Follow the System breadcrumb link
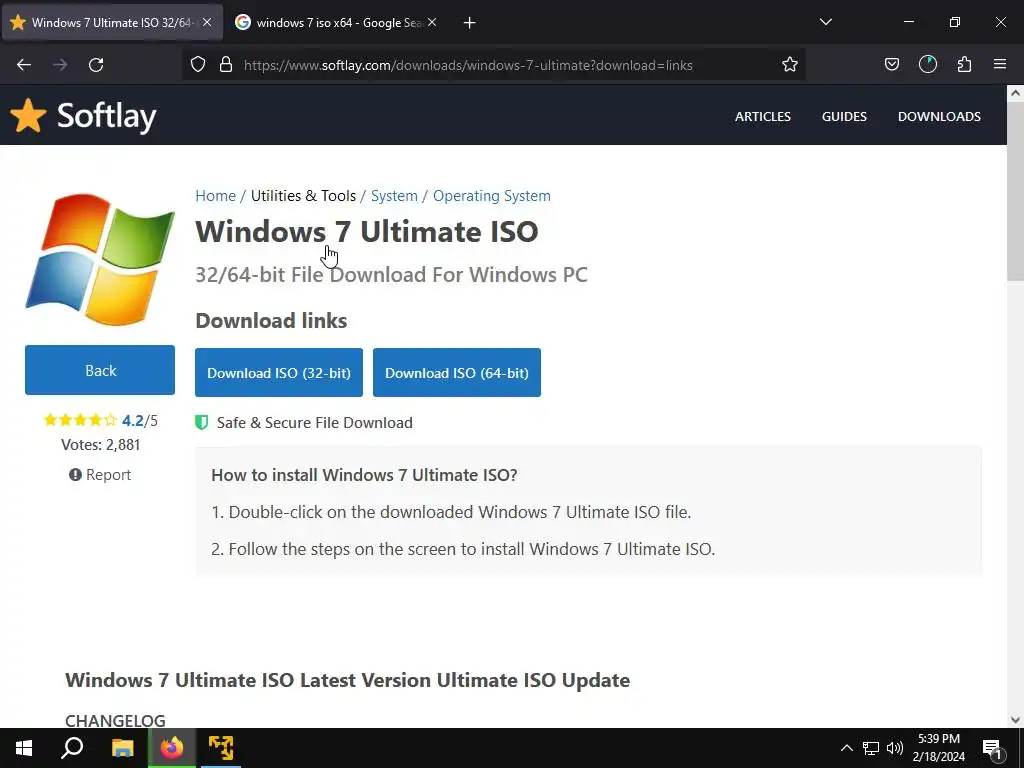1024x768 pixels. [394, 196]
